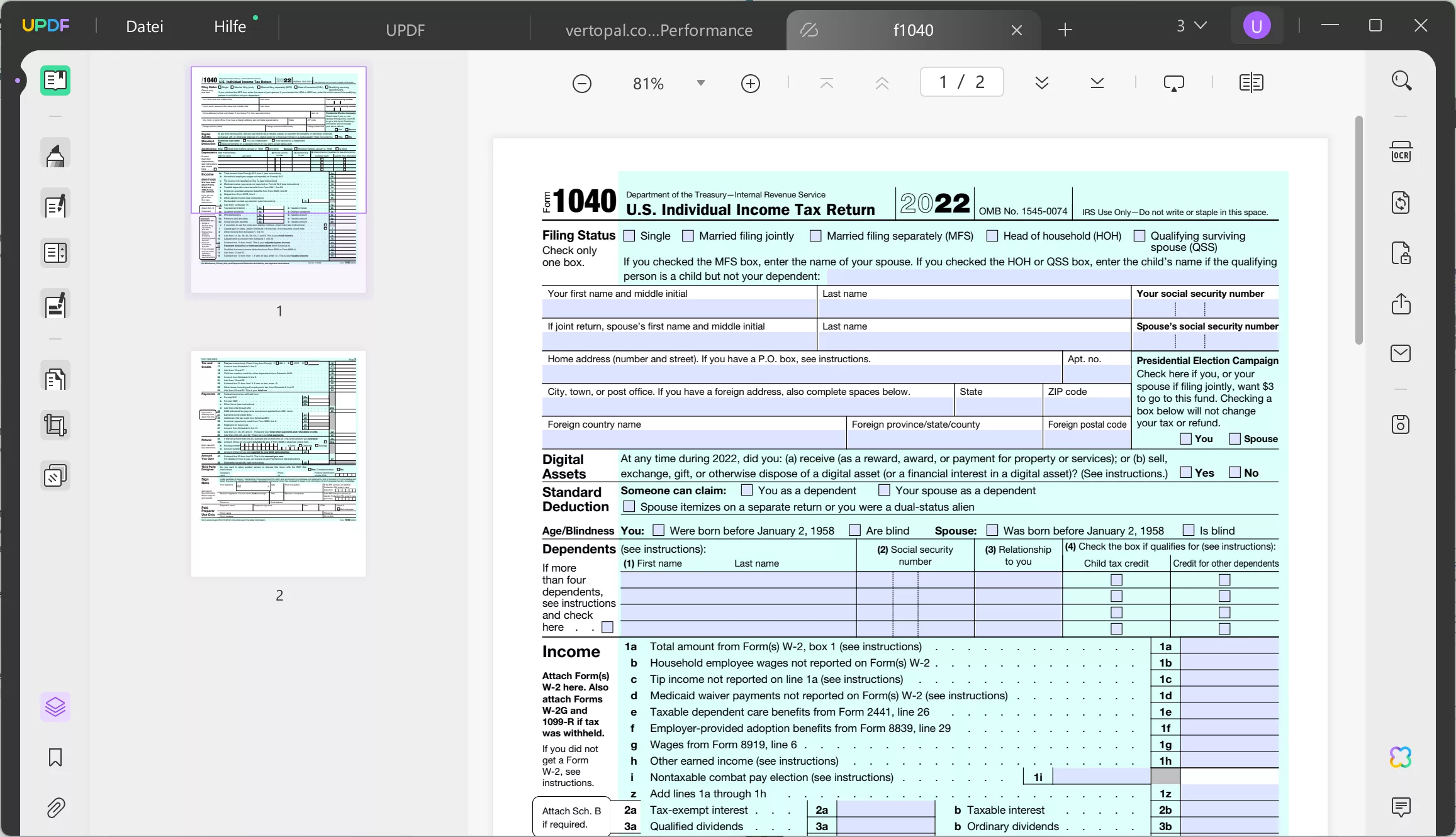This screenshot has height=837, width=1456.
Task: Open the Datei menu
Action: click(x=145, y=26)
